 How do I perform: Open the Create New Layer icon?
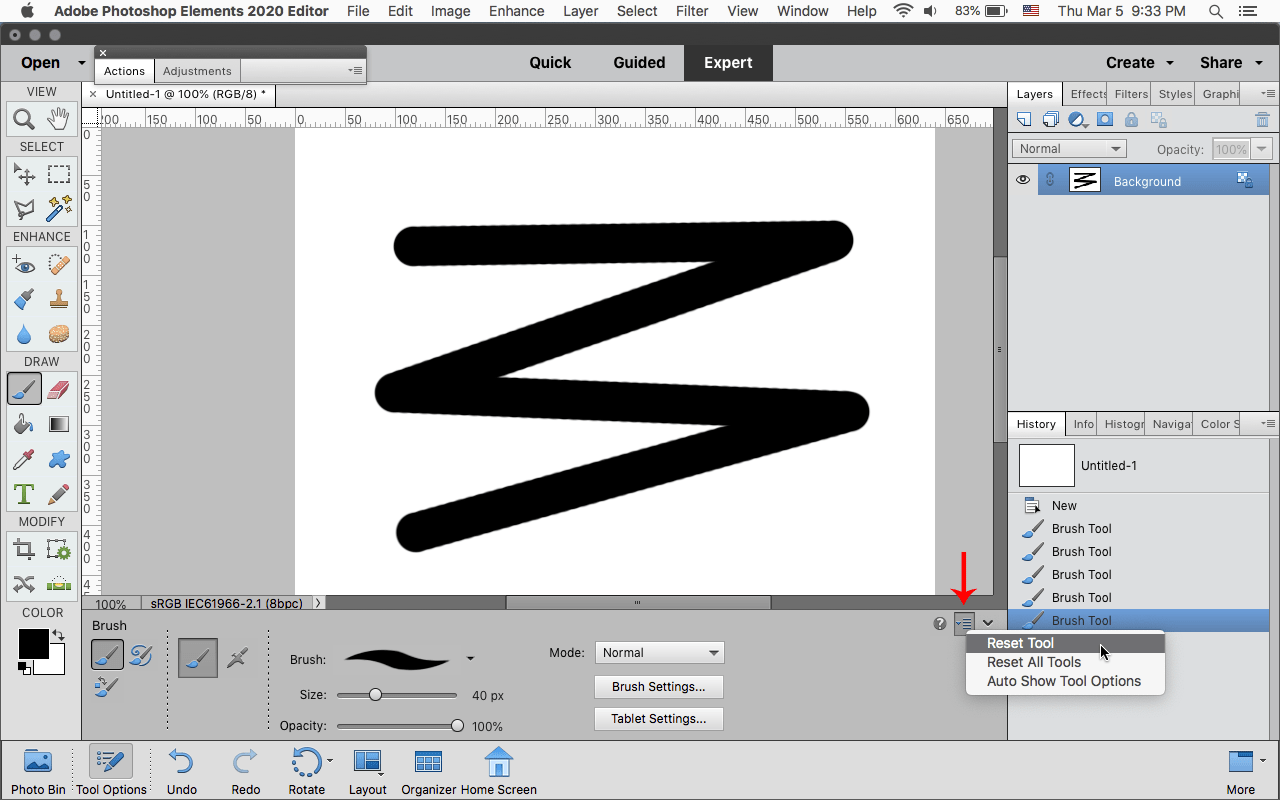[x=1023, y=119]
